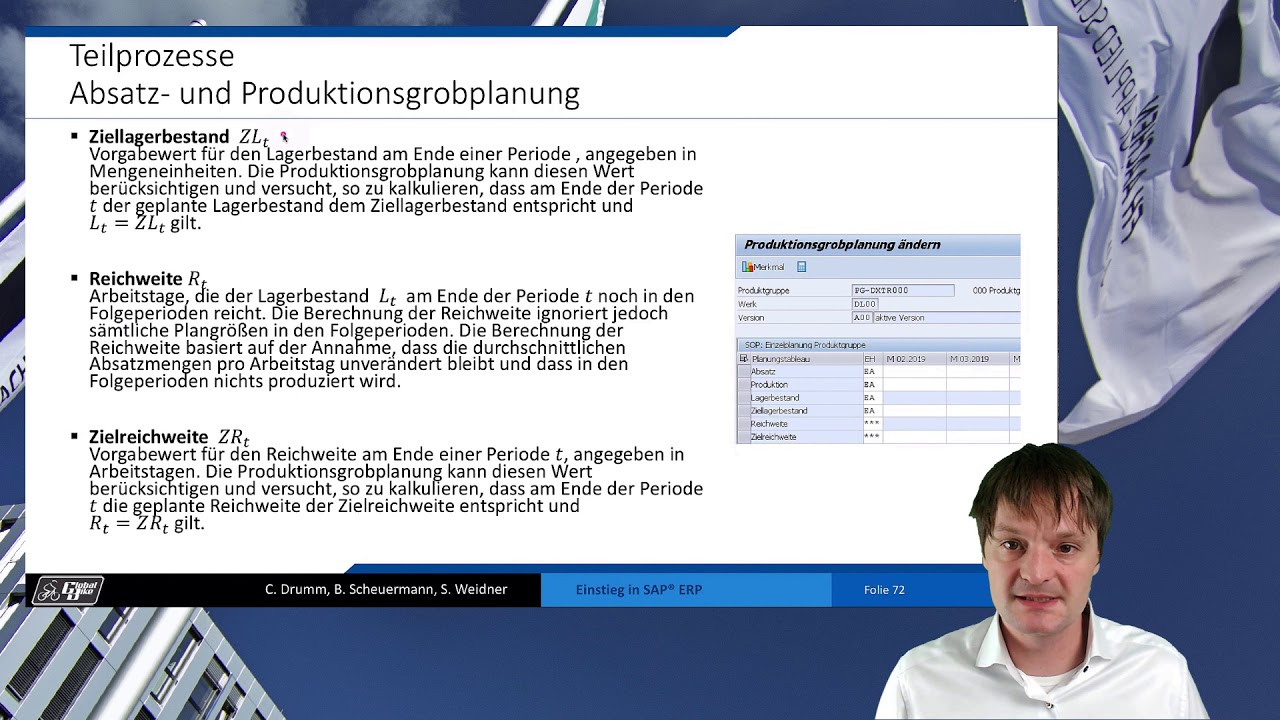The width and height of the screenshot is (1280, 720).
Task: Select the Produktion row selector button
Action: 743,385
